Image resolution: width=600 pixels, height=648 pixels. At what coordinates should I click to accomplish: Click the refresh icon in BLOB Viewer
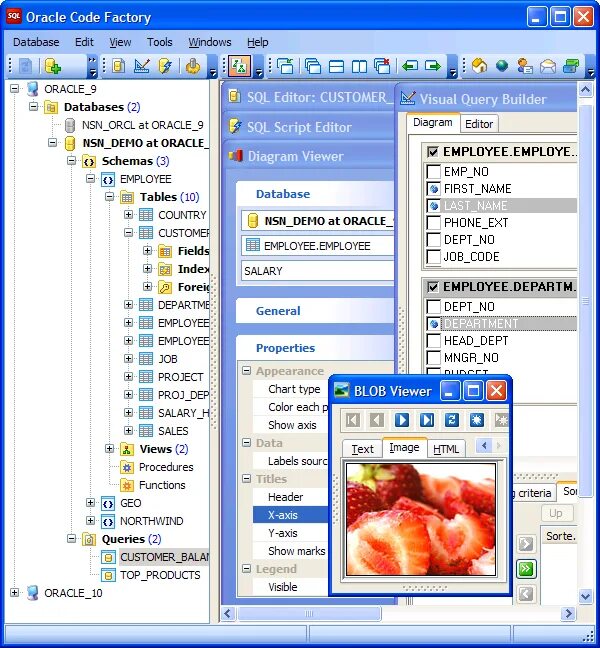click(452, 420)
